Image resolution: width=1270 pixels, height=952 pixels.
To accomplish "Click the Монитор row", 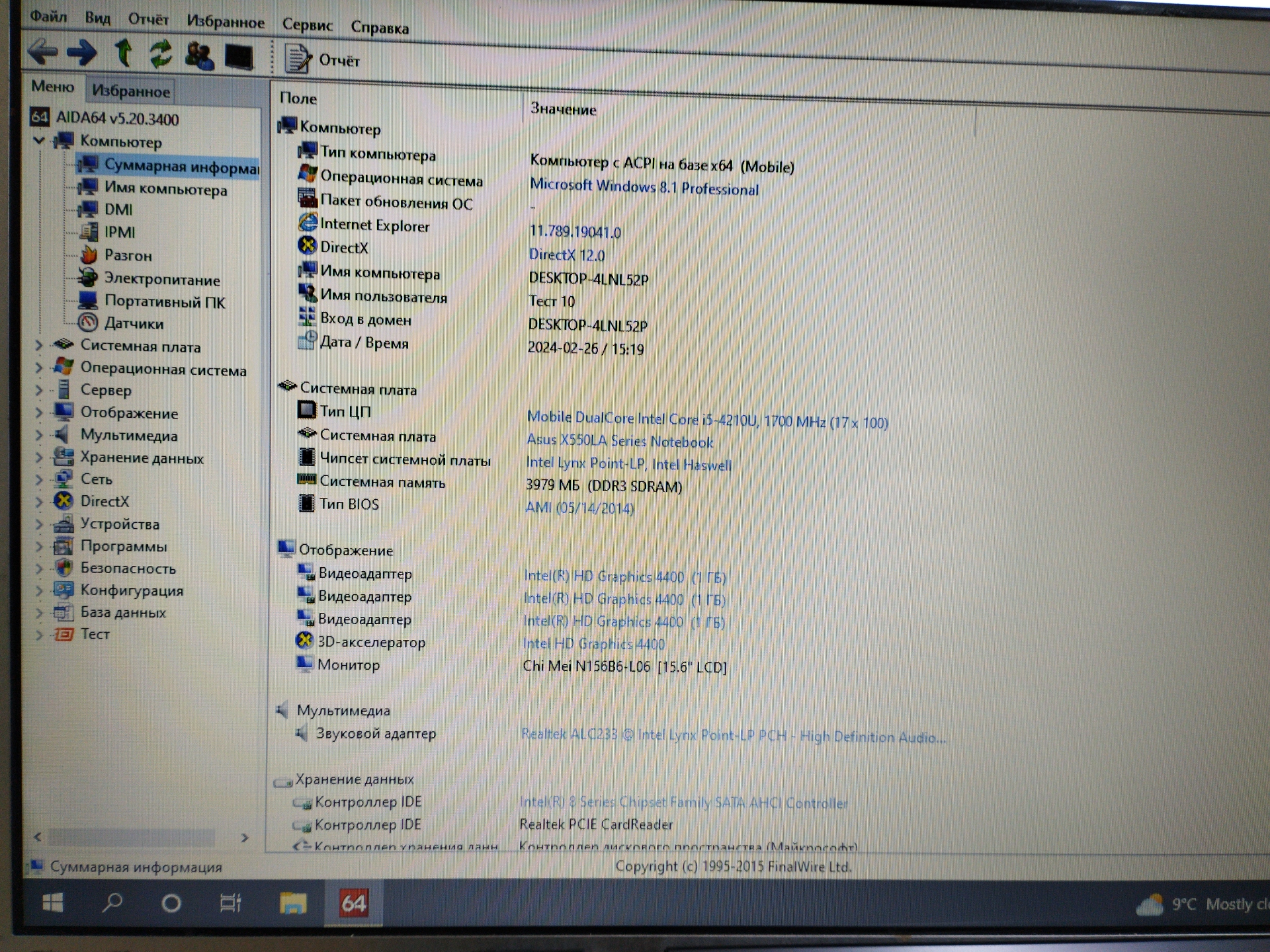I will [511, 666].
